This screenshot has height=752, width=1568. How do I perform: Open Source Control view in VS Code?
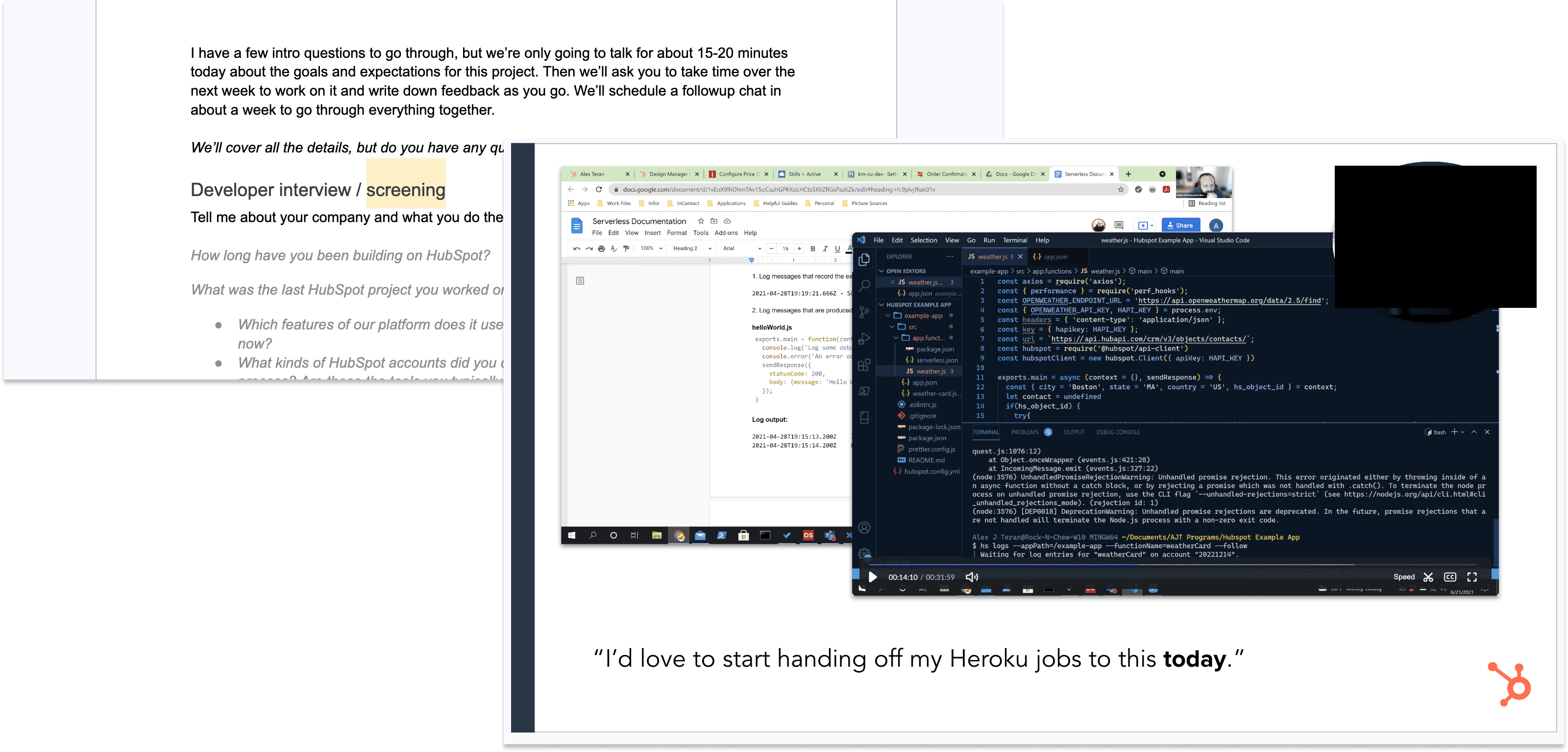click(x=864, y=312)
